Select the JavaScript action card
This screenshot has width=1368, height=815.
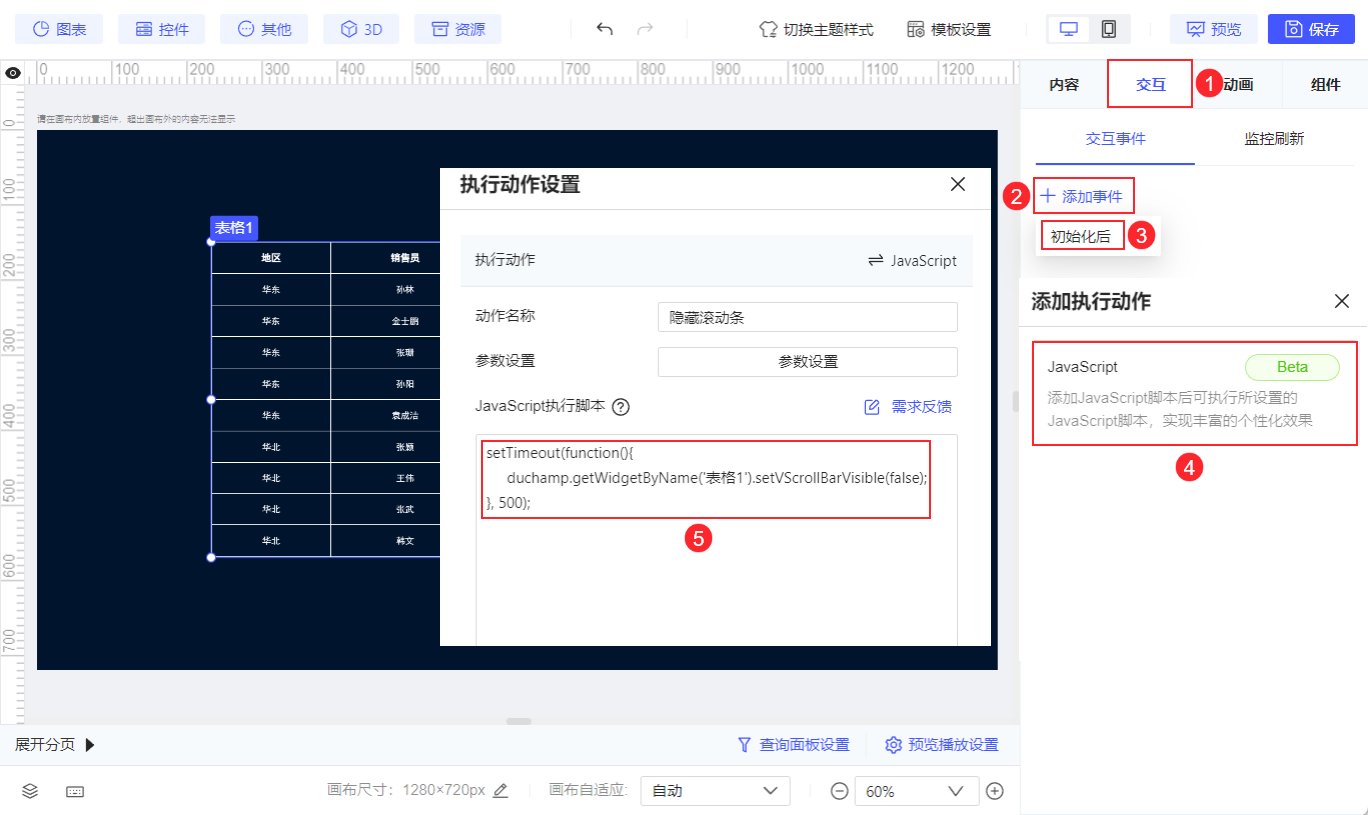(x=1195, y=394)
